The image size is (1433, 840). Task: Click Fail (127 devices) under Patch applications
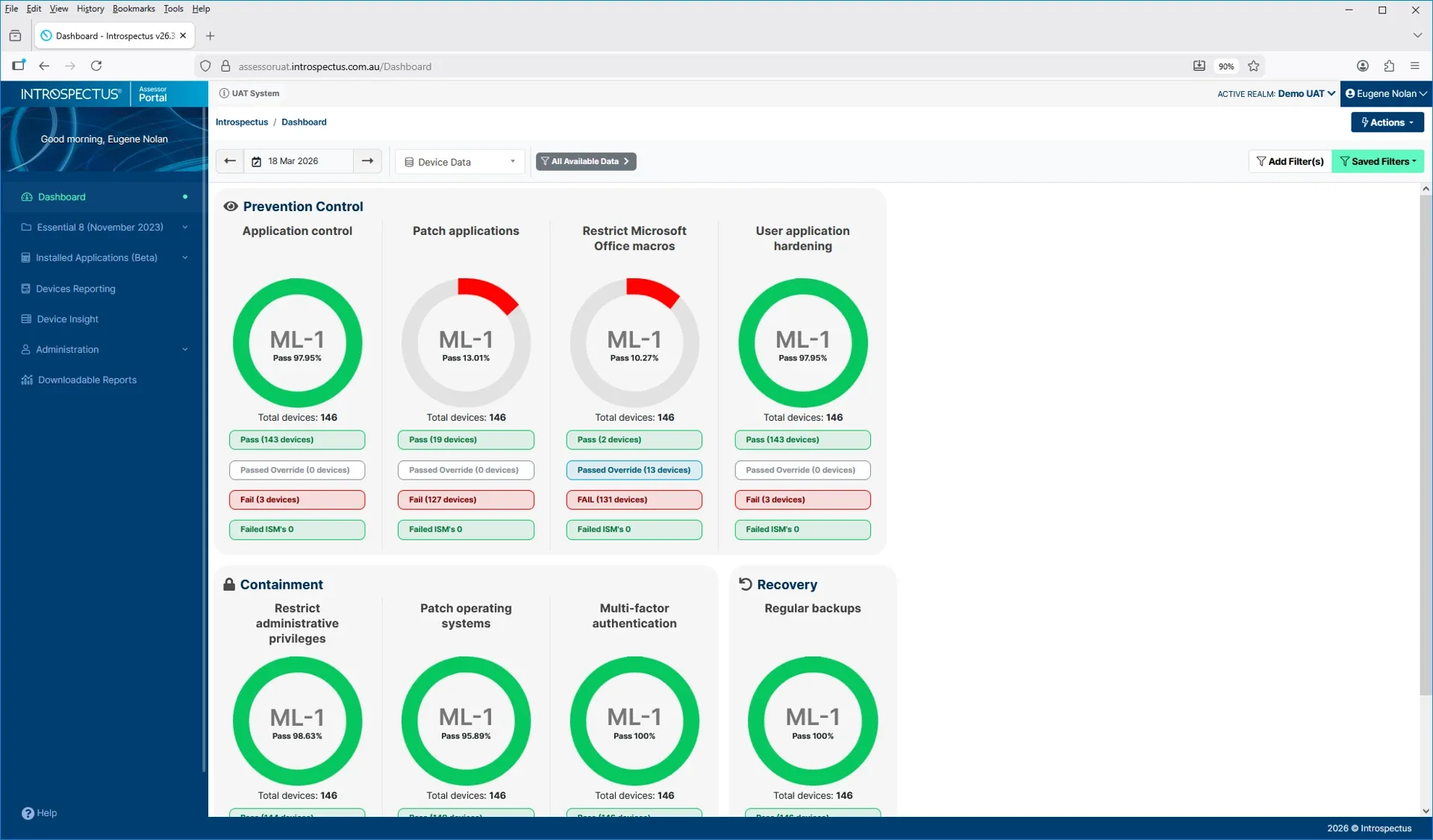click(466, 500)
